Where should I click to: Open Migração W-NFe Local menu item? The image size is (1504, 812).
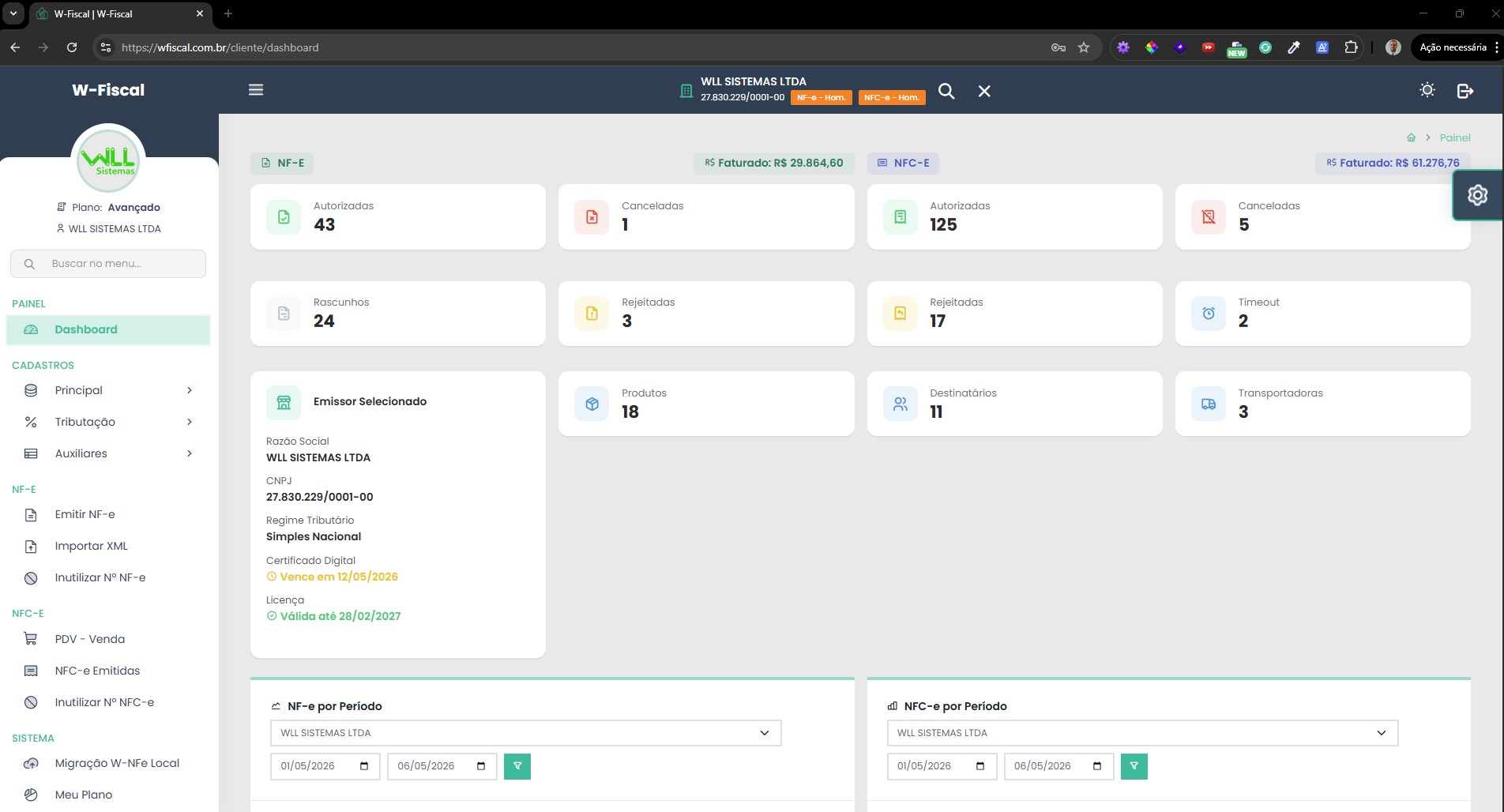[x=108, y=763]
